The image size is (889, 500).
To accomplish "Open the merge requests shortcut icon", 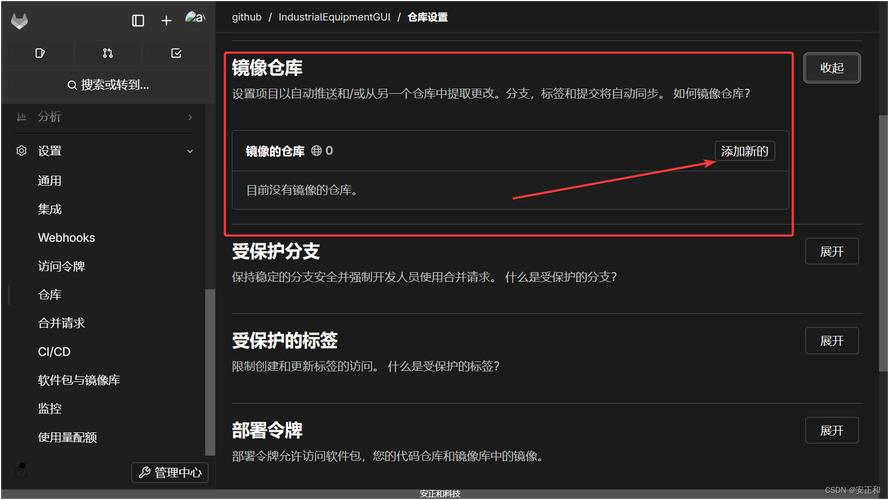I will [x=108, y=53].
